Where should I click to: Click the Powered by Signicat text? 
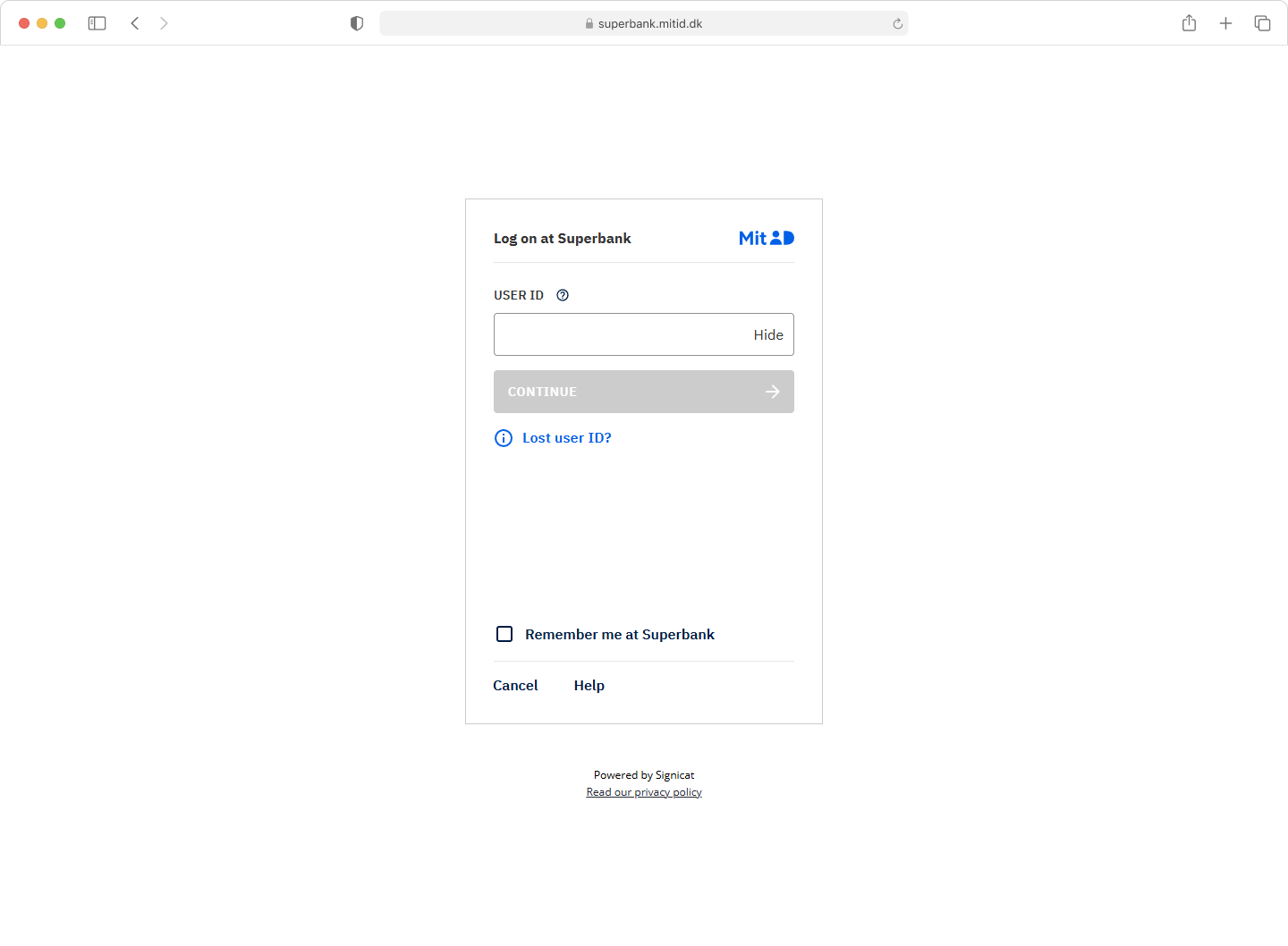pos(644,775)
